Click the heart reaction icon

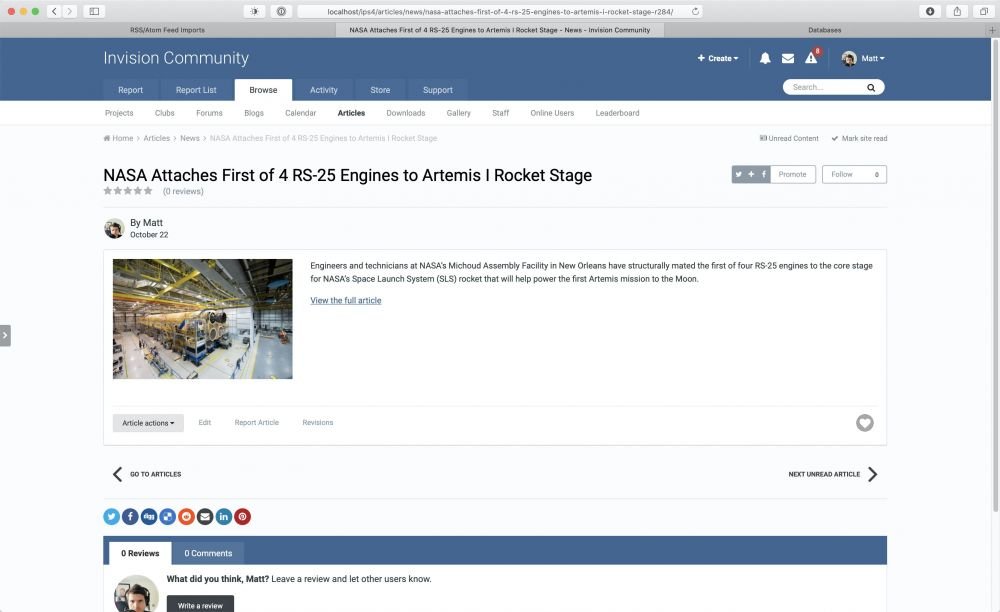click(865, 423)
